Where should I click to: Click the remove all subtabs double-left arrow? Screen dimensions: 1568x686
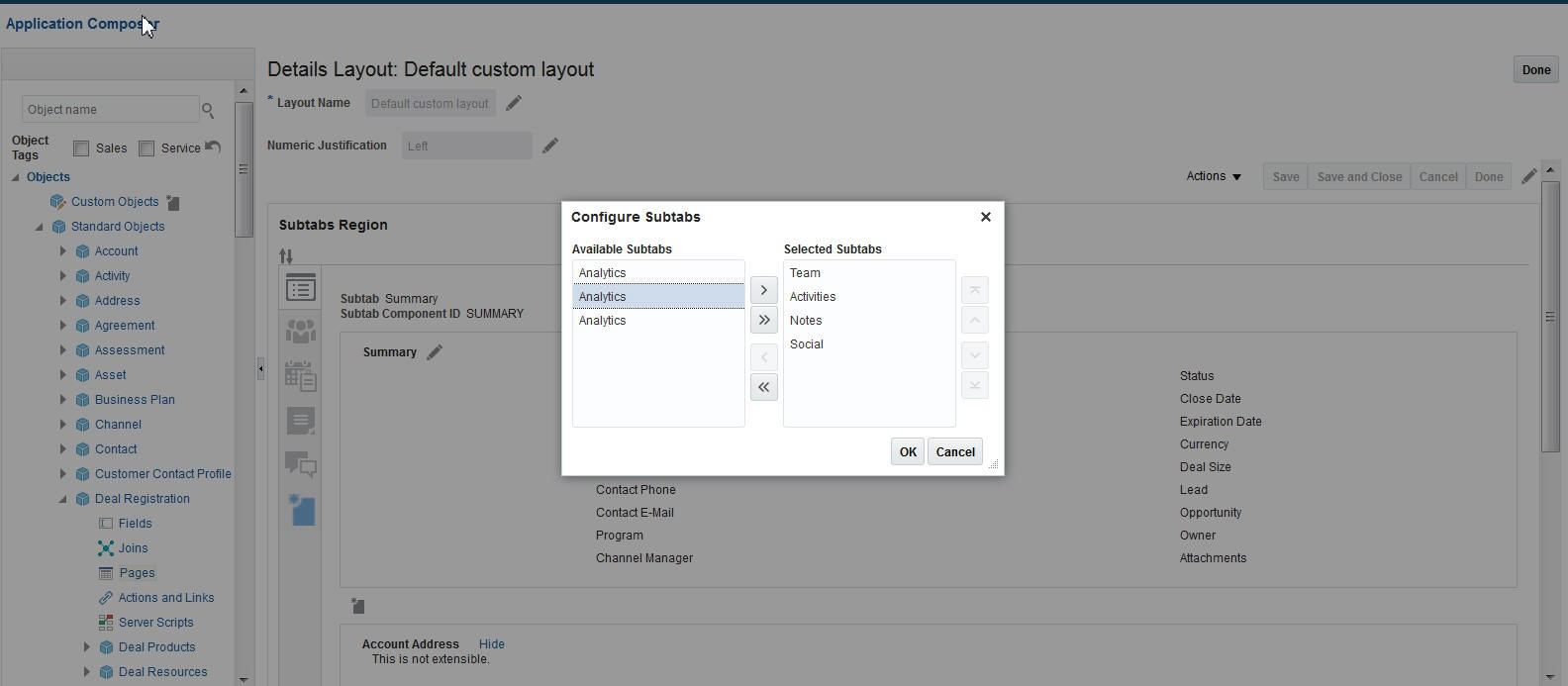(763, 387)
